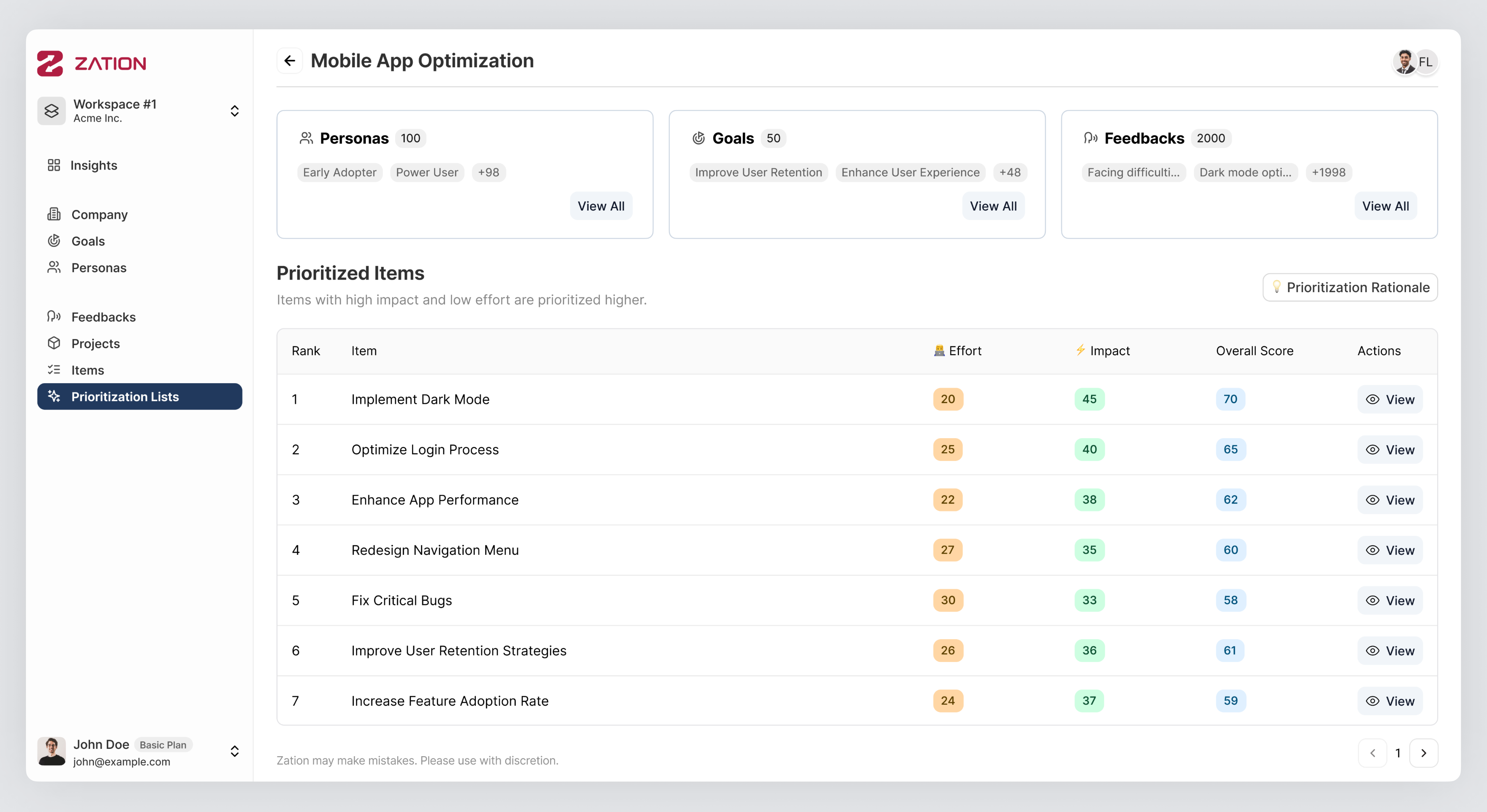Click eye View for Implement Dark Mode
This screenshot has height=812, width=1487.
pos(1389,399)
